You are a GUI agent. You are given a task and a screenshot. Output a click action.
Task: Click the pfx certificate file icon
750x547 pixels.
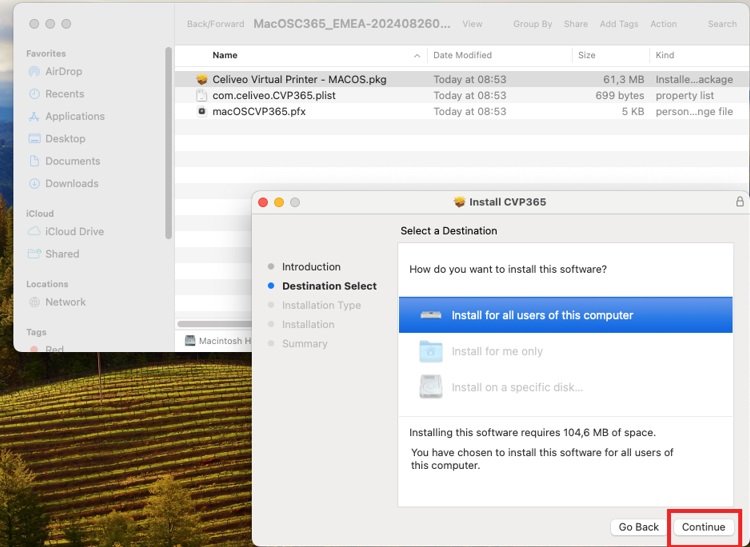202,111
